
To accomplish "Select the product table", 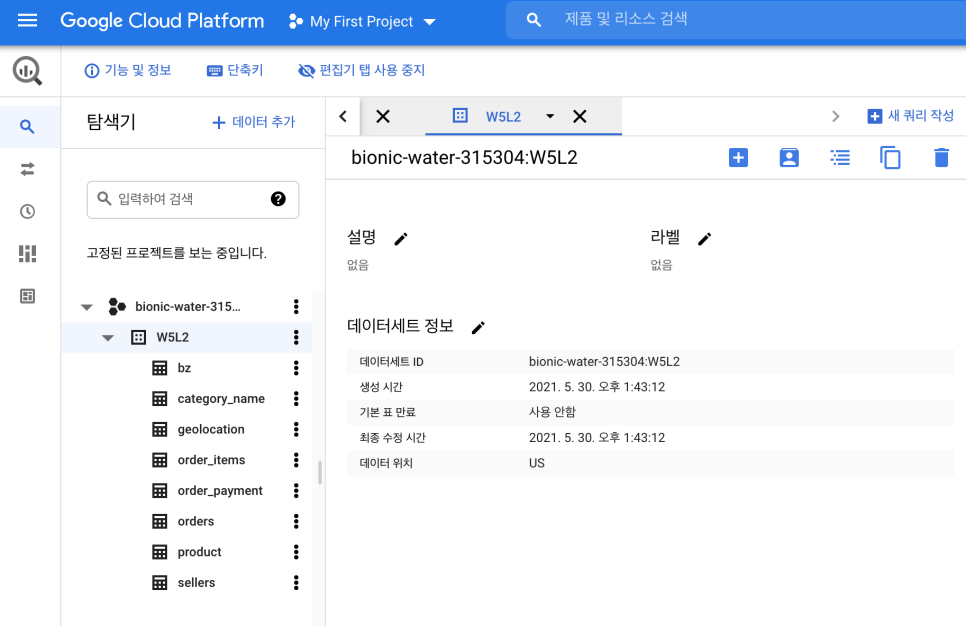I will [199, 552].
